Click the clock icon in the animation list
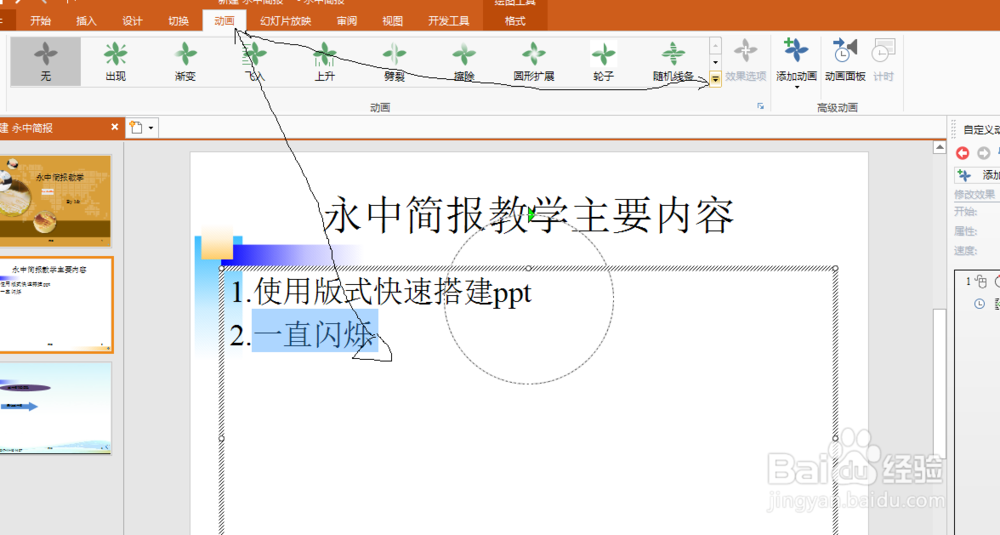 pyautogui.click(x=980, y=304)
